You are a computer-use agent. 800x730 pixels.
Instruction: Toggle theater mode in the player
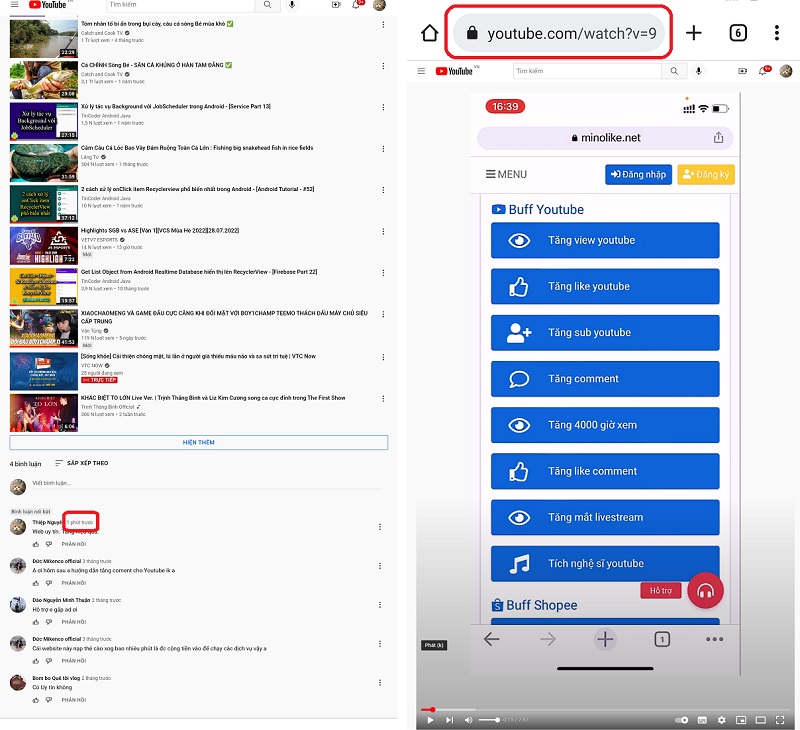(x=760, y=720)
